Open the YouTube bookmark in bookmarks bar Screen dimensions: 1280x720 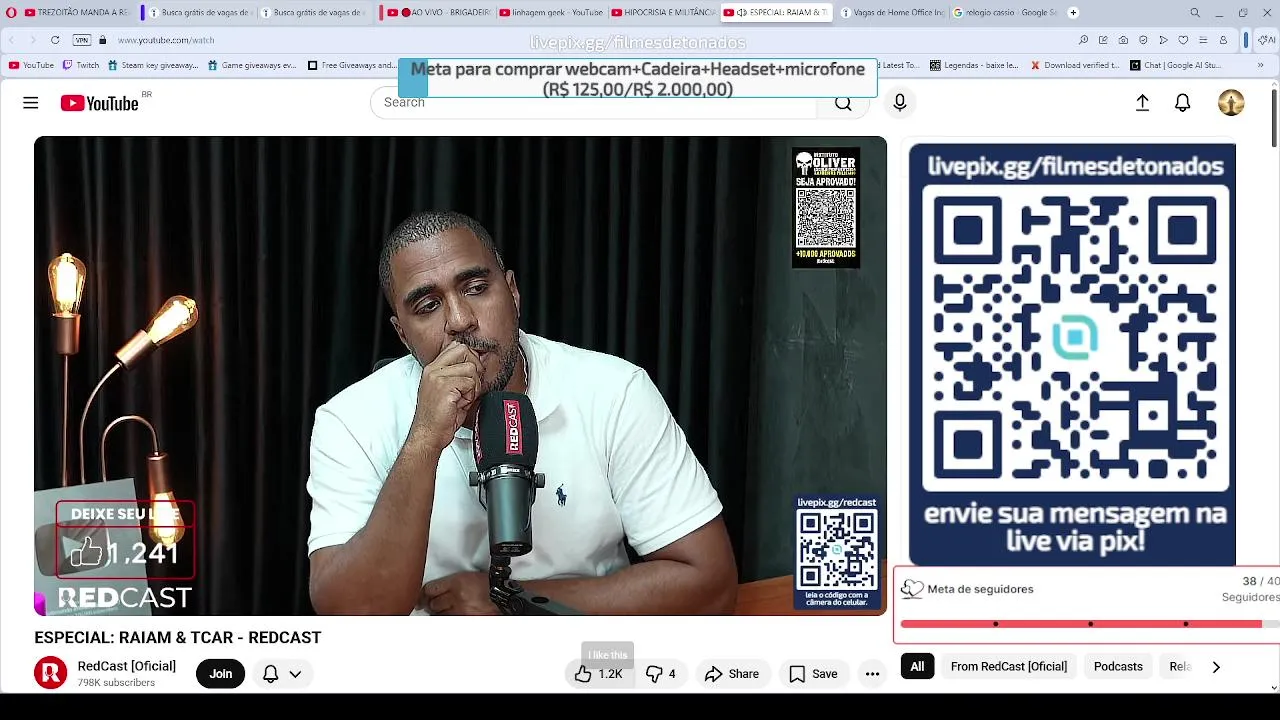tap(31, 65)
